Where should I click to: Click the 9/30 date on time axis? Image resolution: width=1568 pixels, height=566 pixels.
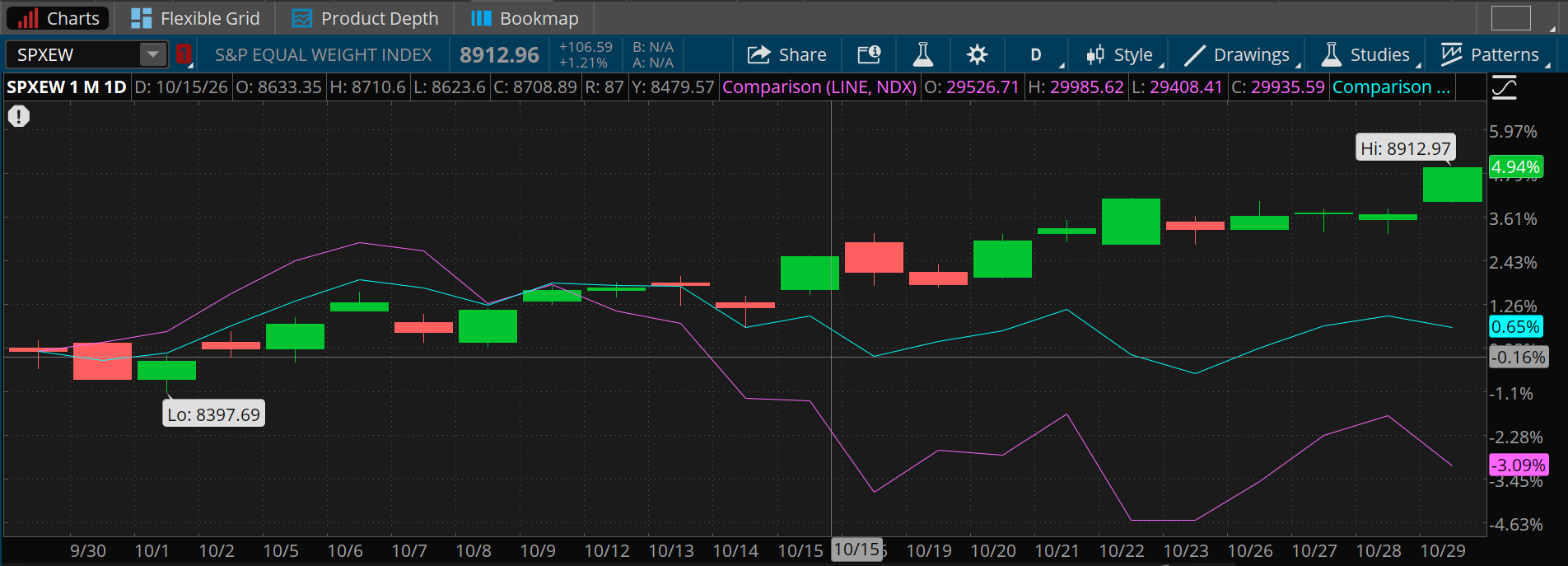pos(88,550)
